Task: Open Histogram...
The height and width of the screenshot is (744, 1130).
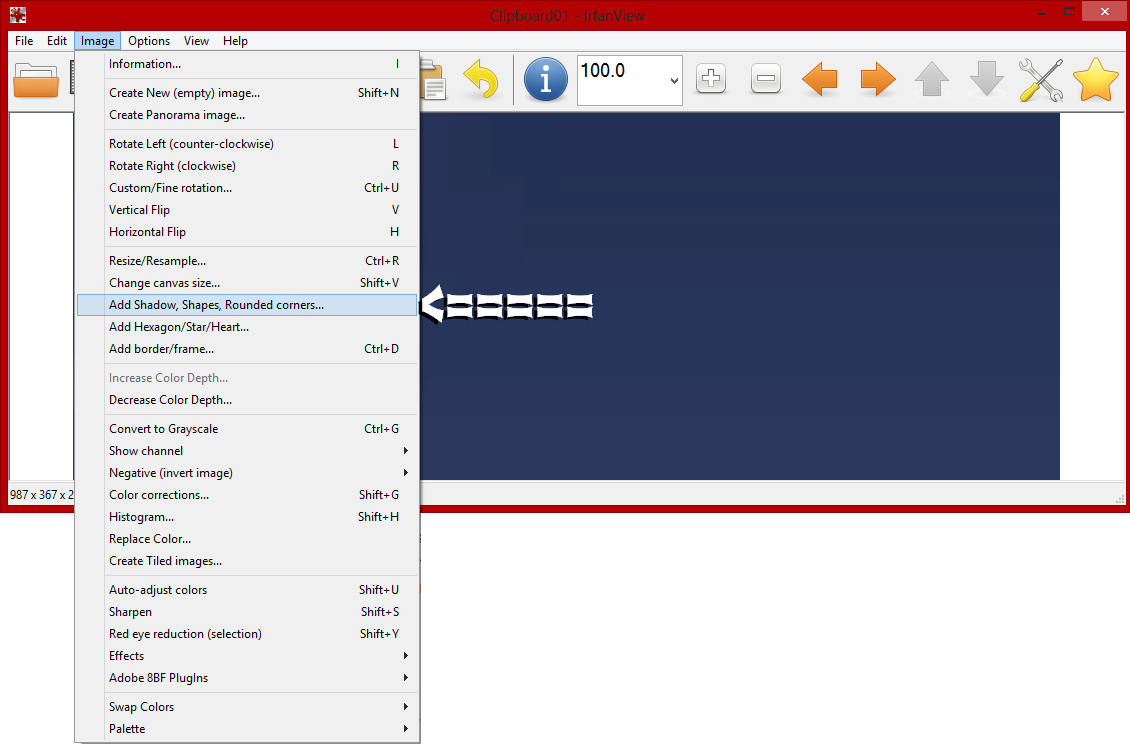Action: pos(247,517)
